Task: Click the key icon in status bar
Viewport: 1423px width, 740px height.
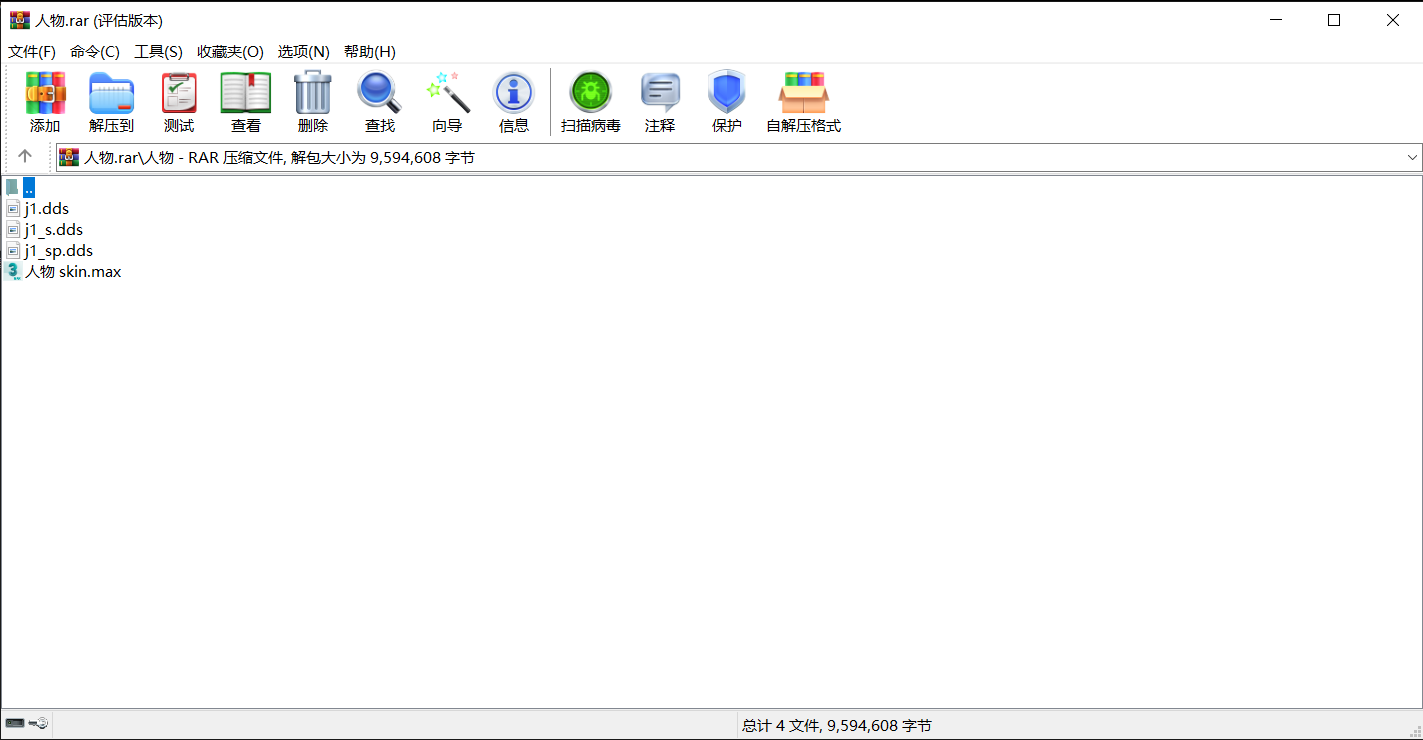Action: coord(38,723)
